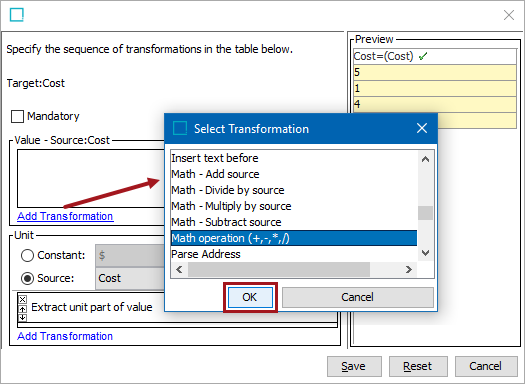Close the Select Transformation dialog
The image size is (525, 384).
click(422, 128)
